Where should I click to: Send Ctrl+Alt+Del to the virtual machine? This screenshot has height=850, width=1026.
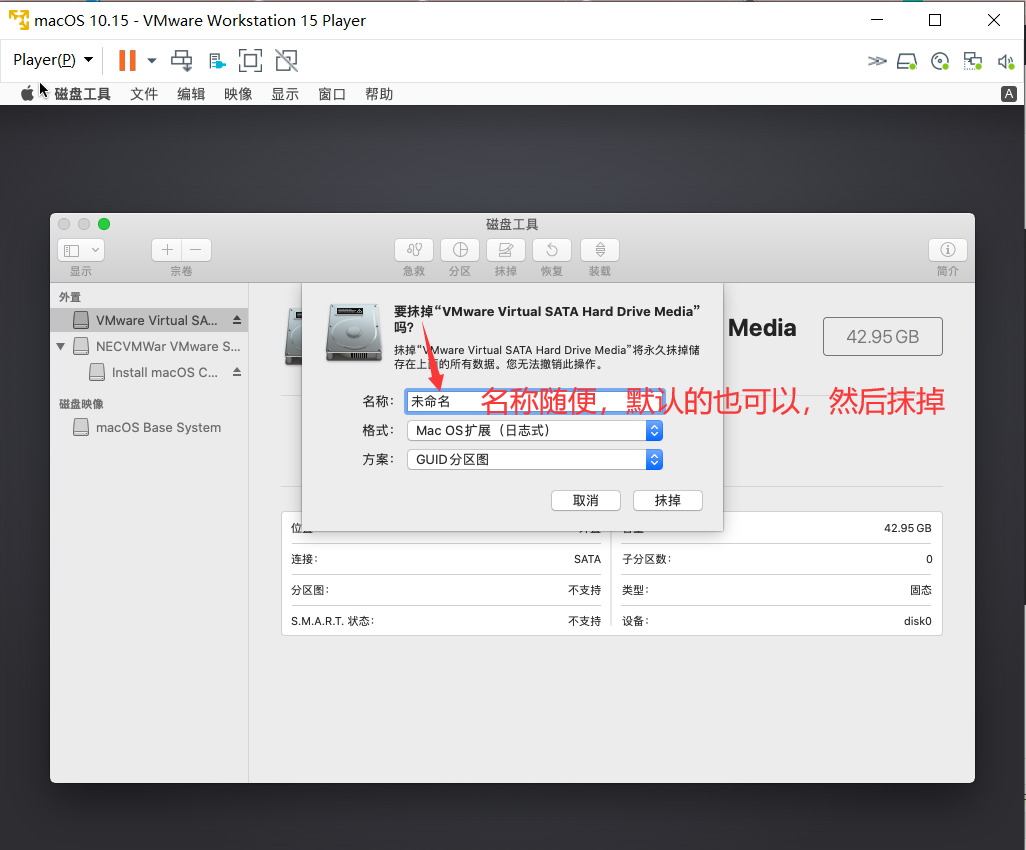pos(181,60)
